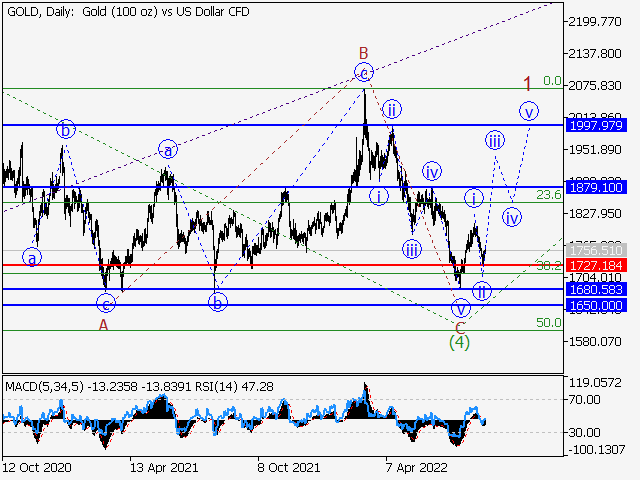The image size is (640, 480).
Task: Click the chart title 'GOLD, Daily: Gold (100 oz) vs US Dollar CFD'
Action: (x=128, y=12)
